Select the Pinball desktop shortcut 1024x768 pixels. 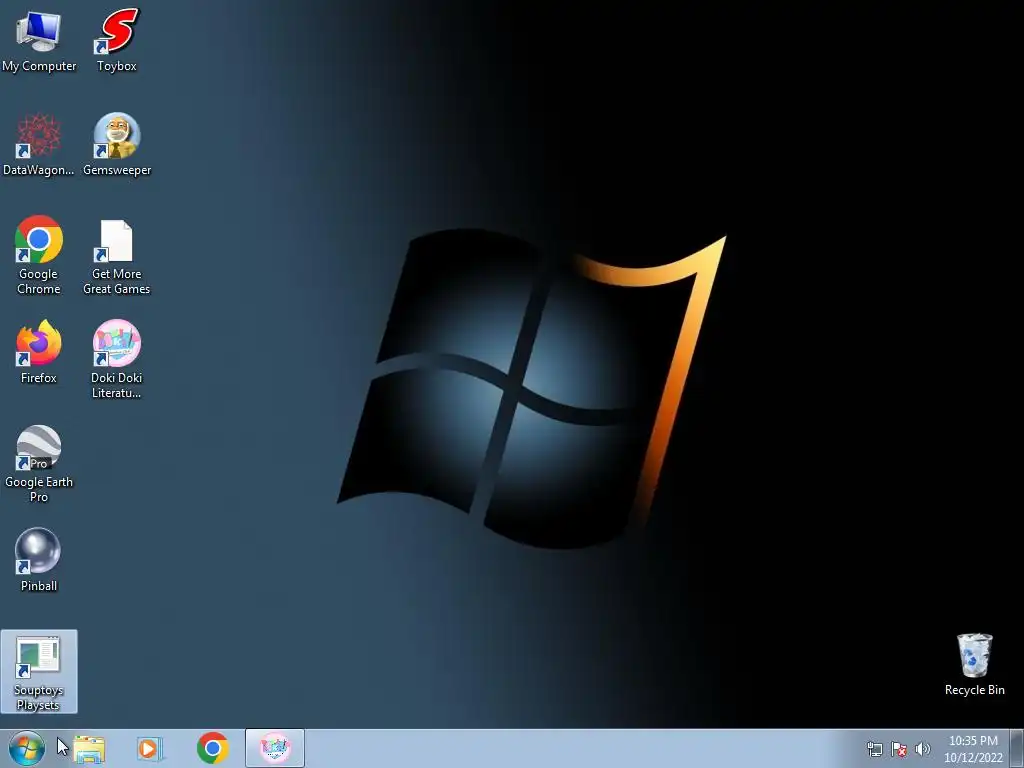39,560
